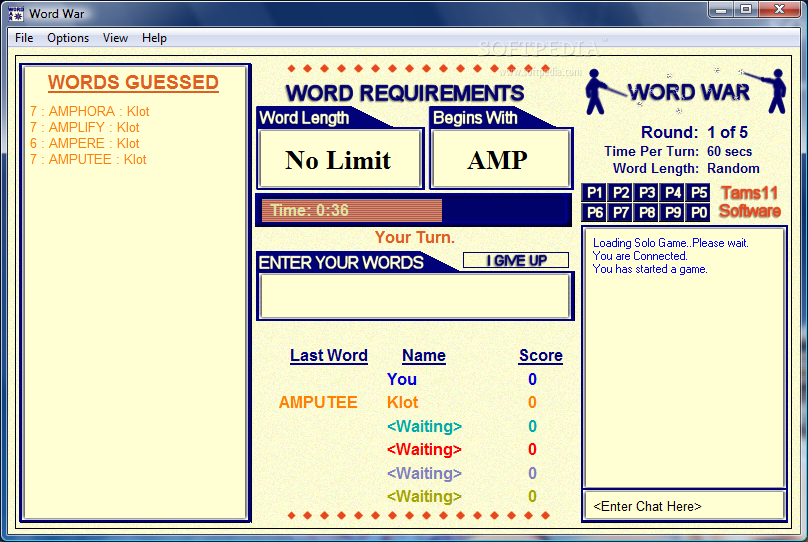Select the P5 player button
Screen dimensions: 808x542
tap(699, 193)
